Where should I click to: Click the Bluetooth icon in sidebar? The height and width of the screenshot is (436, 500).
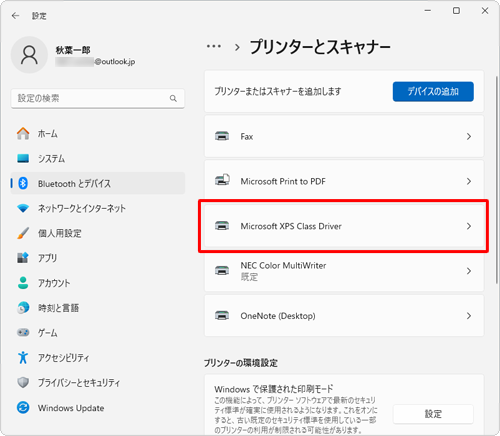tap(23, 183)
